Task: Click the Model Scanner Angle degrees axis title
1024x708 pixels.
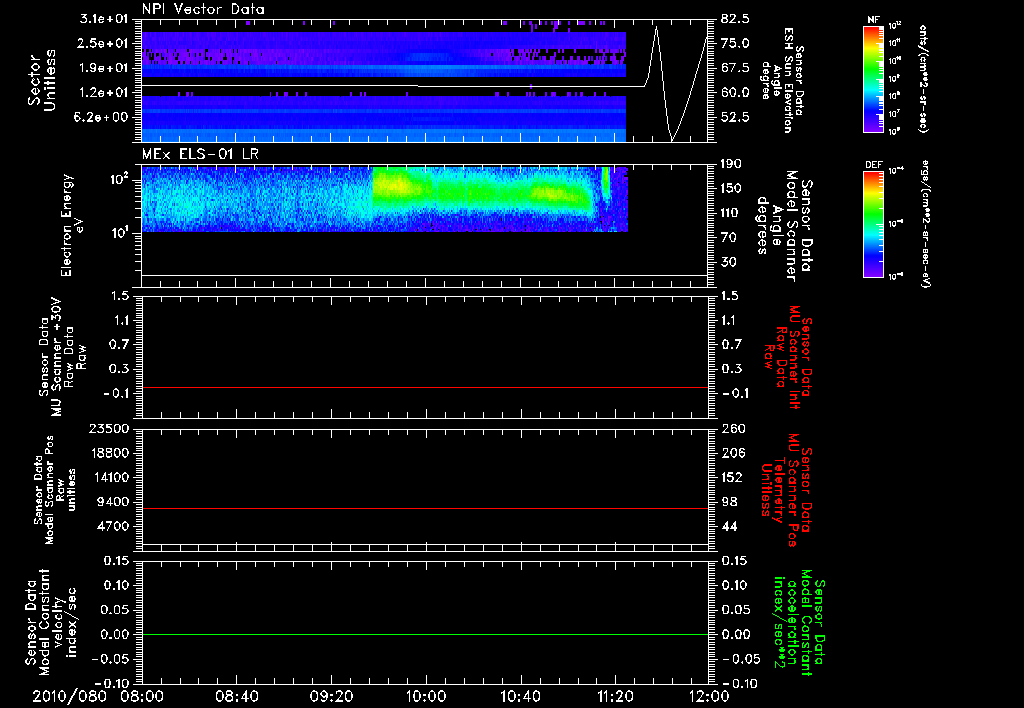Action: pos(784,226)
